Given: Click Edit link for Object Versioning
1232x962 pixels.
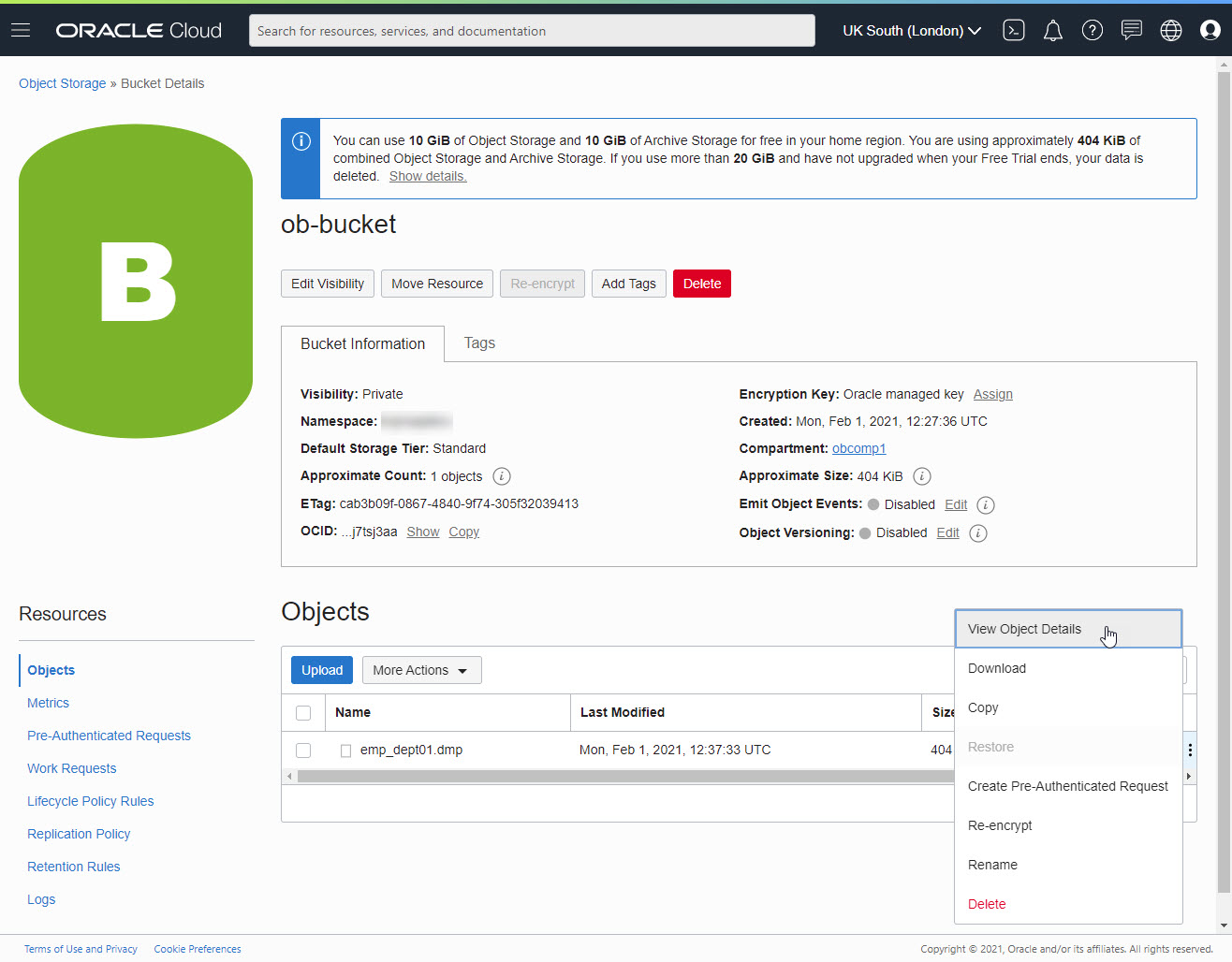Looking at the screenshot, I should click(948, 532).
